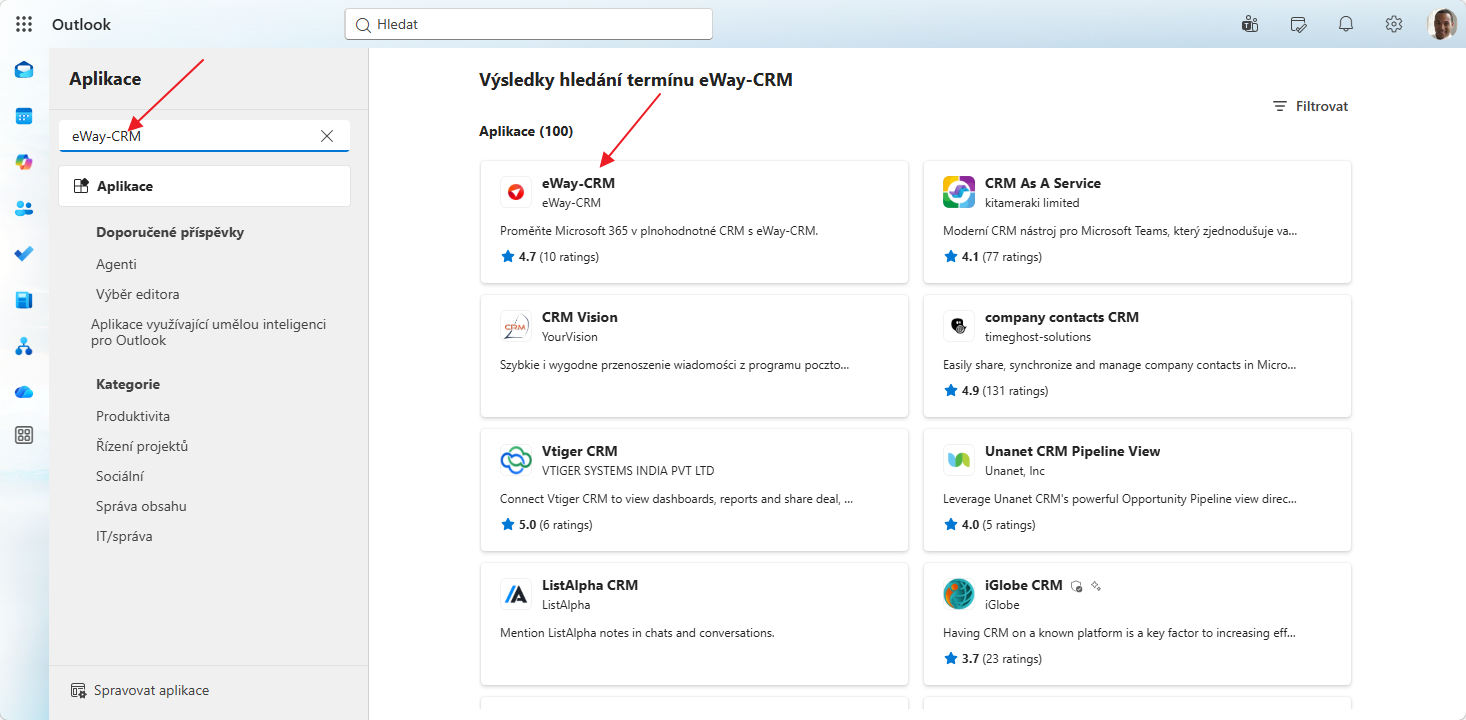Click the 4.1 (77 ratings) text
The height and width of the screenshot is (720, 1466).
click(x=1002, y=257)
